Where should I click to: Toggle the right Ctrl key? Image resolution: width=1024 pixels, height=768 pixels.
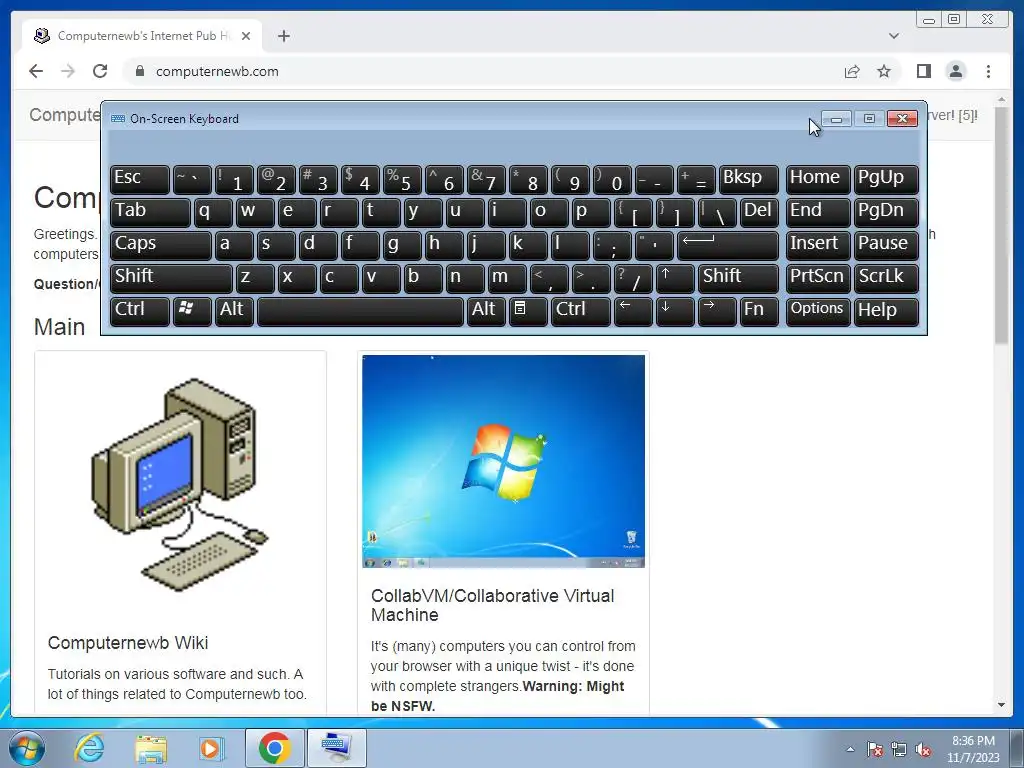581,311
